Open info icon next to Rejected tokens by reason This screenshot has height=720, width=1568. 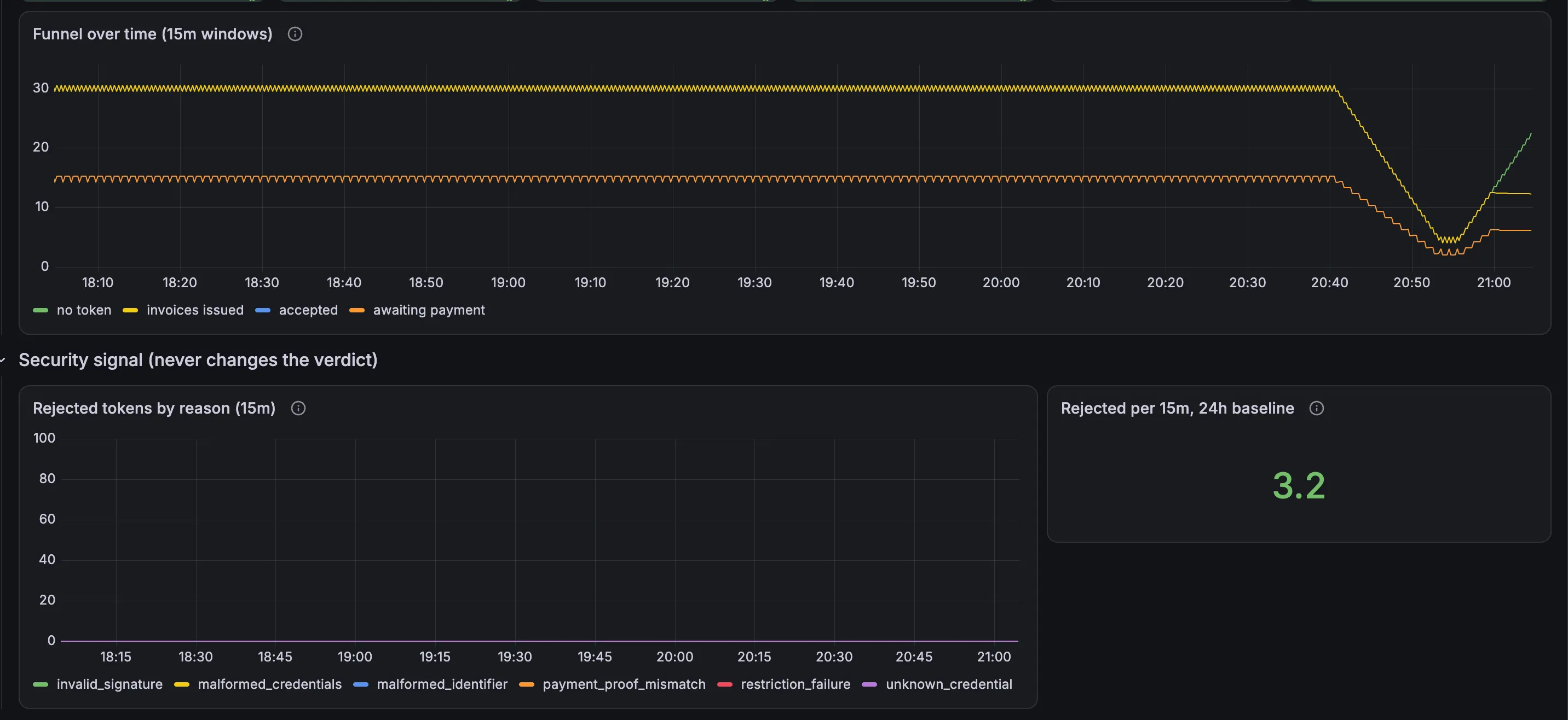[x=298, y=408]
